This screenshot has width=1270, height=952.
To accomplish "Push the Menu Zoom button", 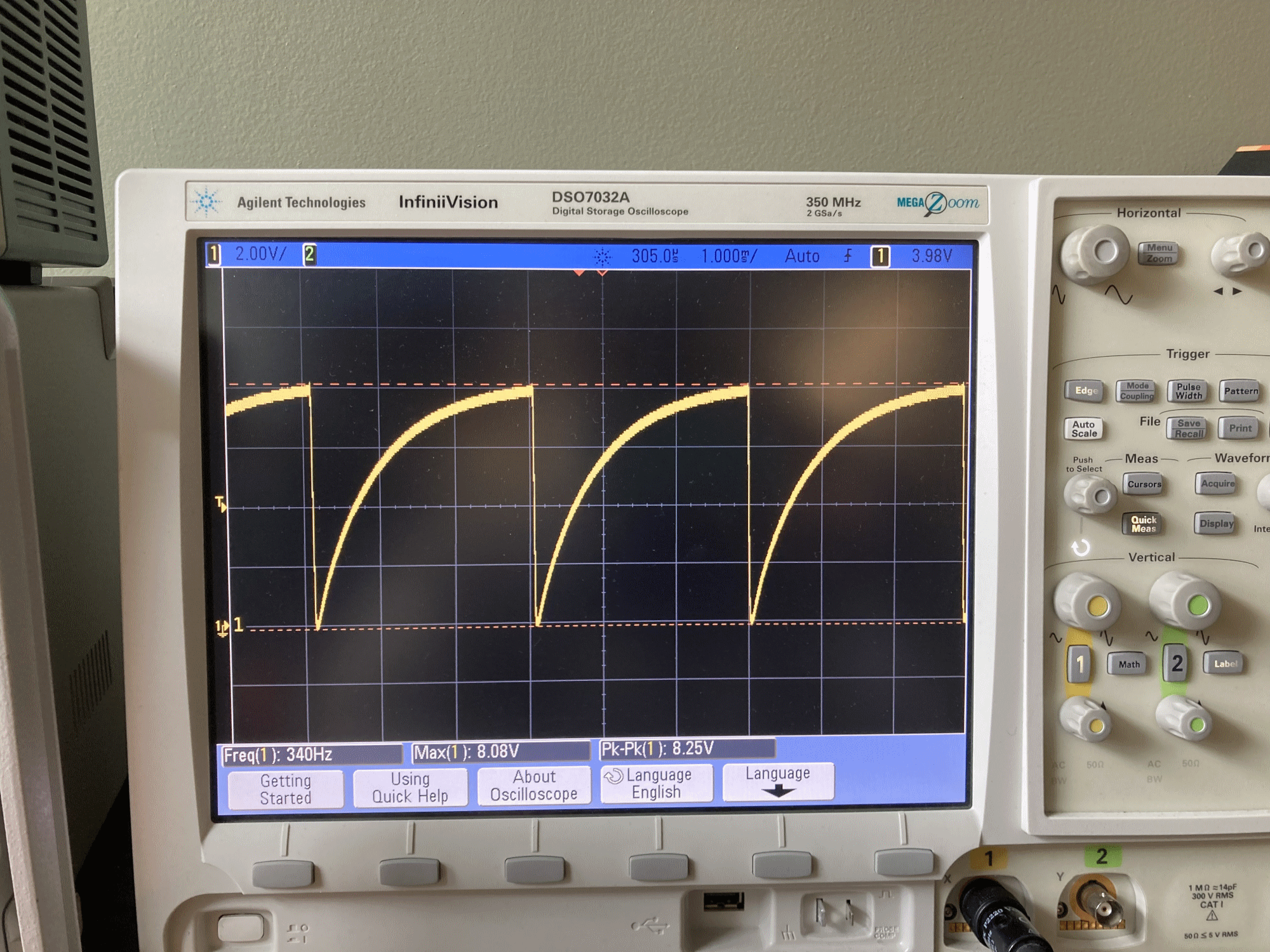I will pos(1159,253).
